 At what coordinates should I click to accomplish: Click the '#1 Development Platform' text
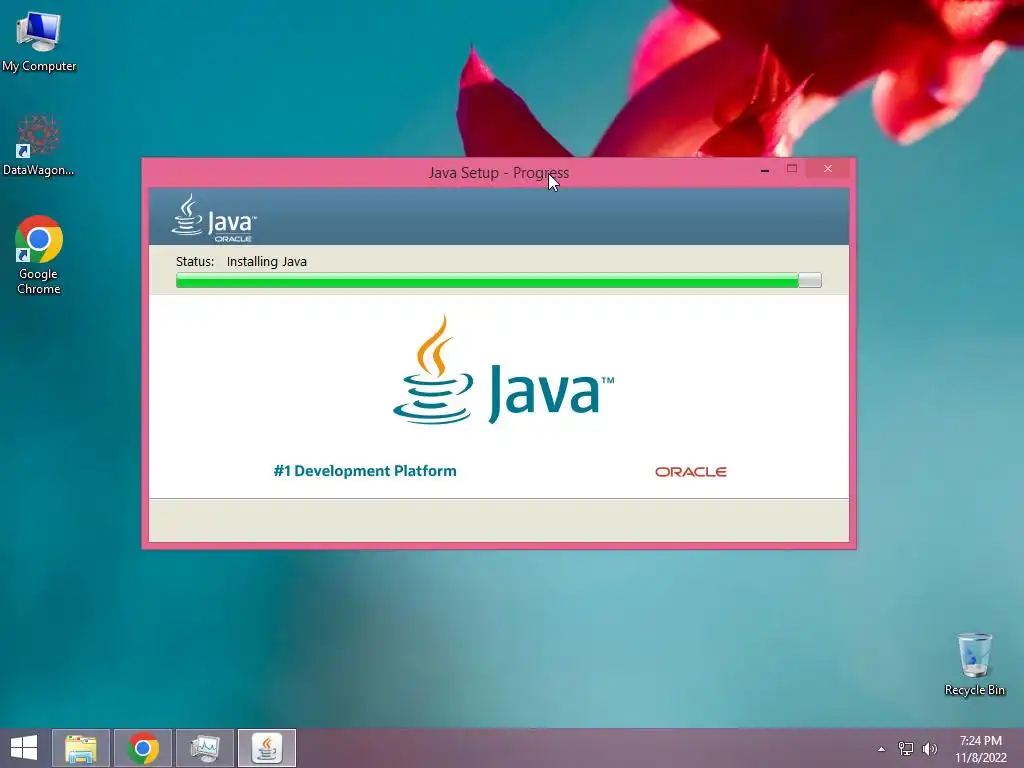tap(364, 471)
